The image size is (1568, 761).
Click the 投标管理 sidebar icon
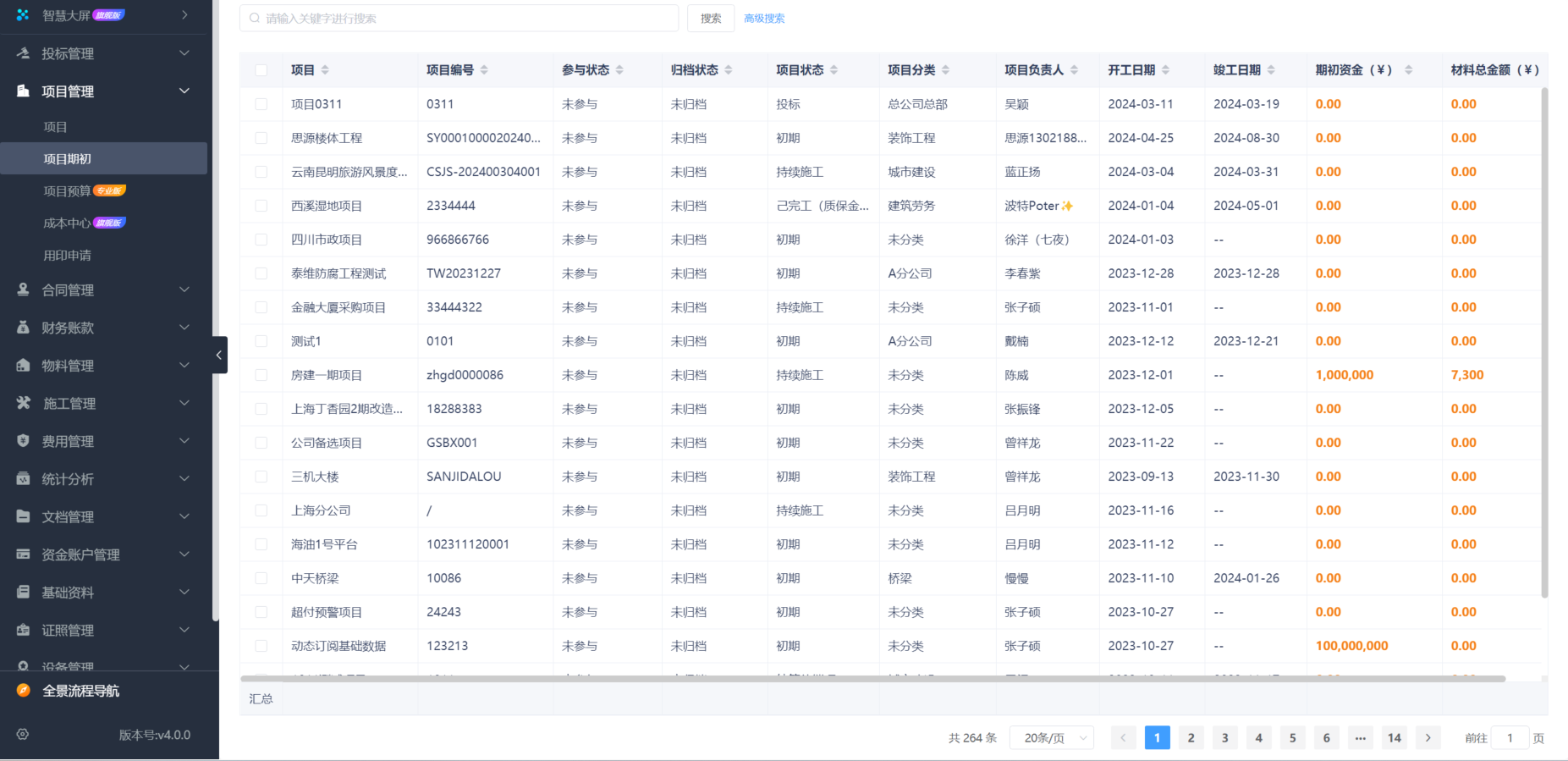[23, 53]
